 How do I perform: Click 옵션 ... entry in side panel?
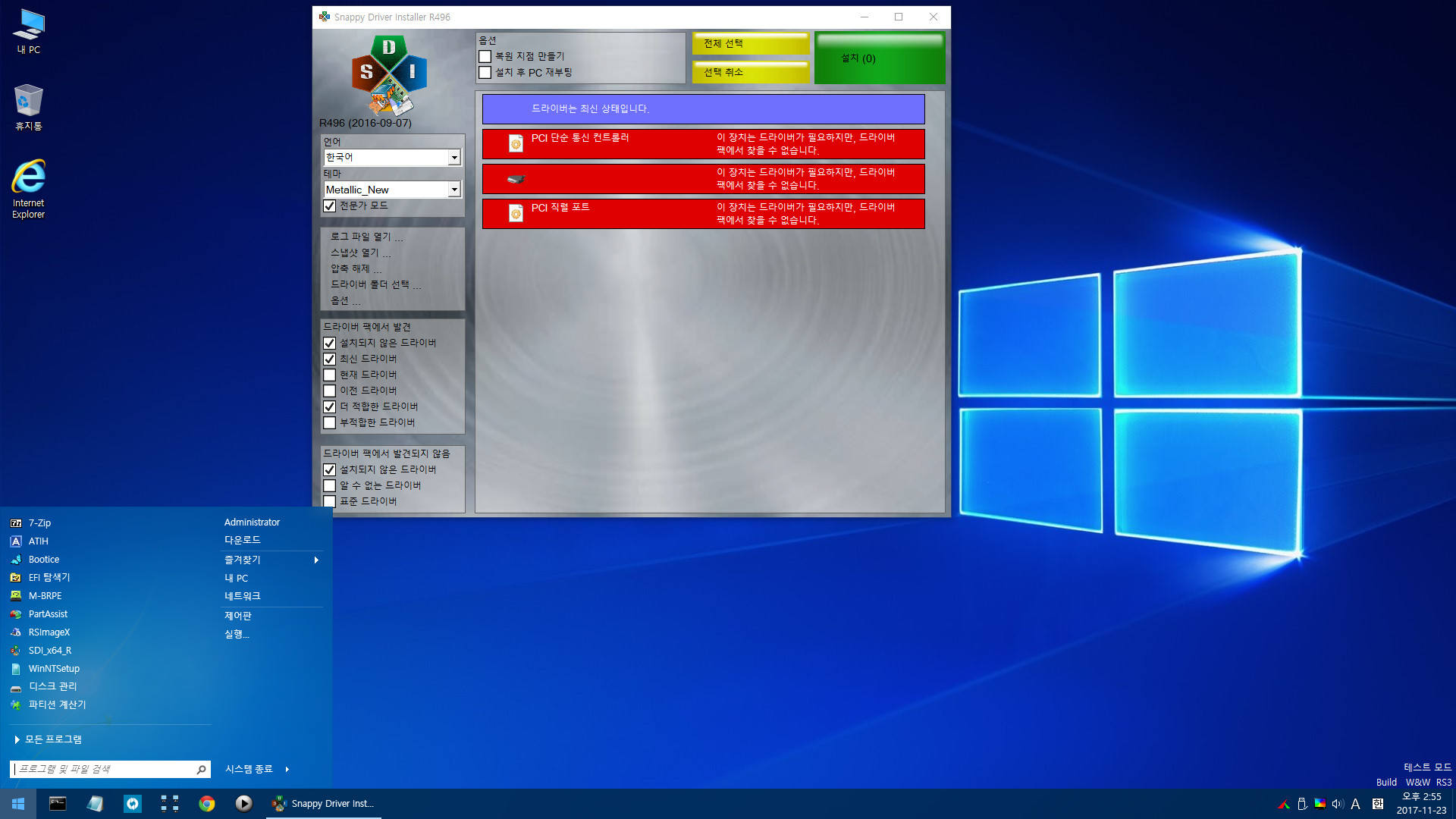pos(345,301)
